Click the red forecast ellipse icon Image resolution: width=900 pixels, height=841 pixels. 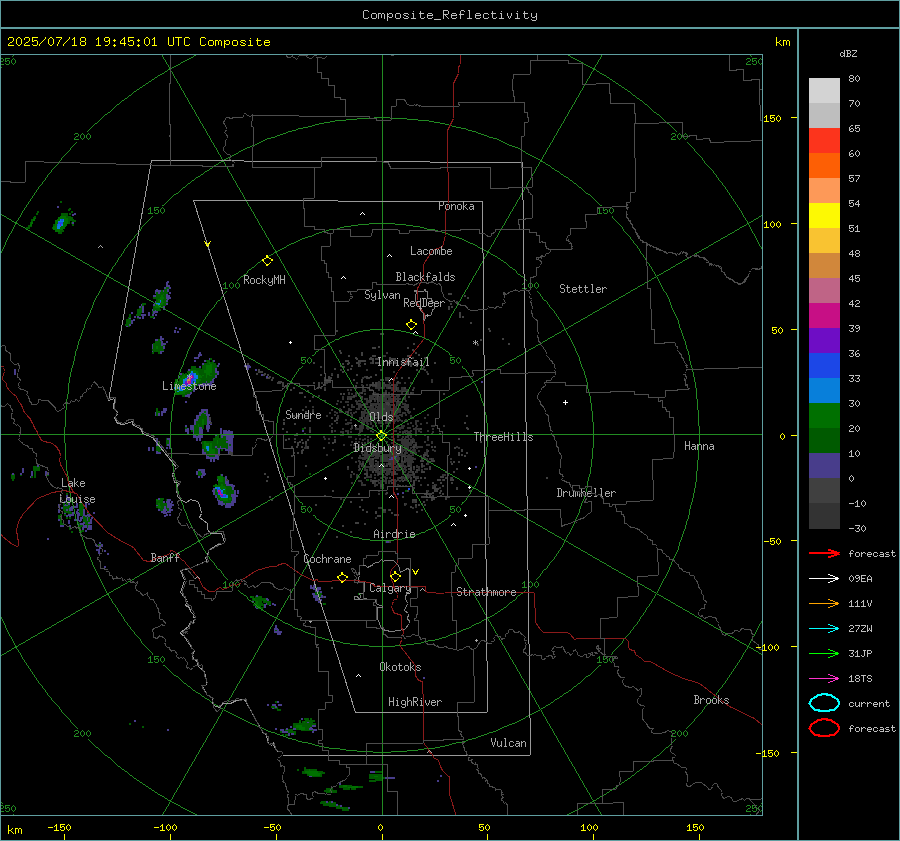click(824, 728)
